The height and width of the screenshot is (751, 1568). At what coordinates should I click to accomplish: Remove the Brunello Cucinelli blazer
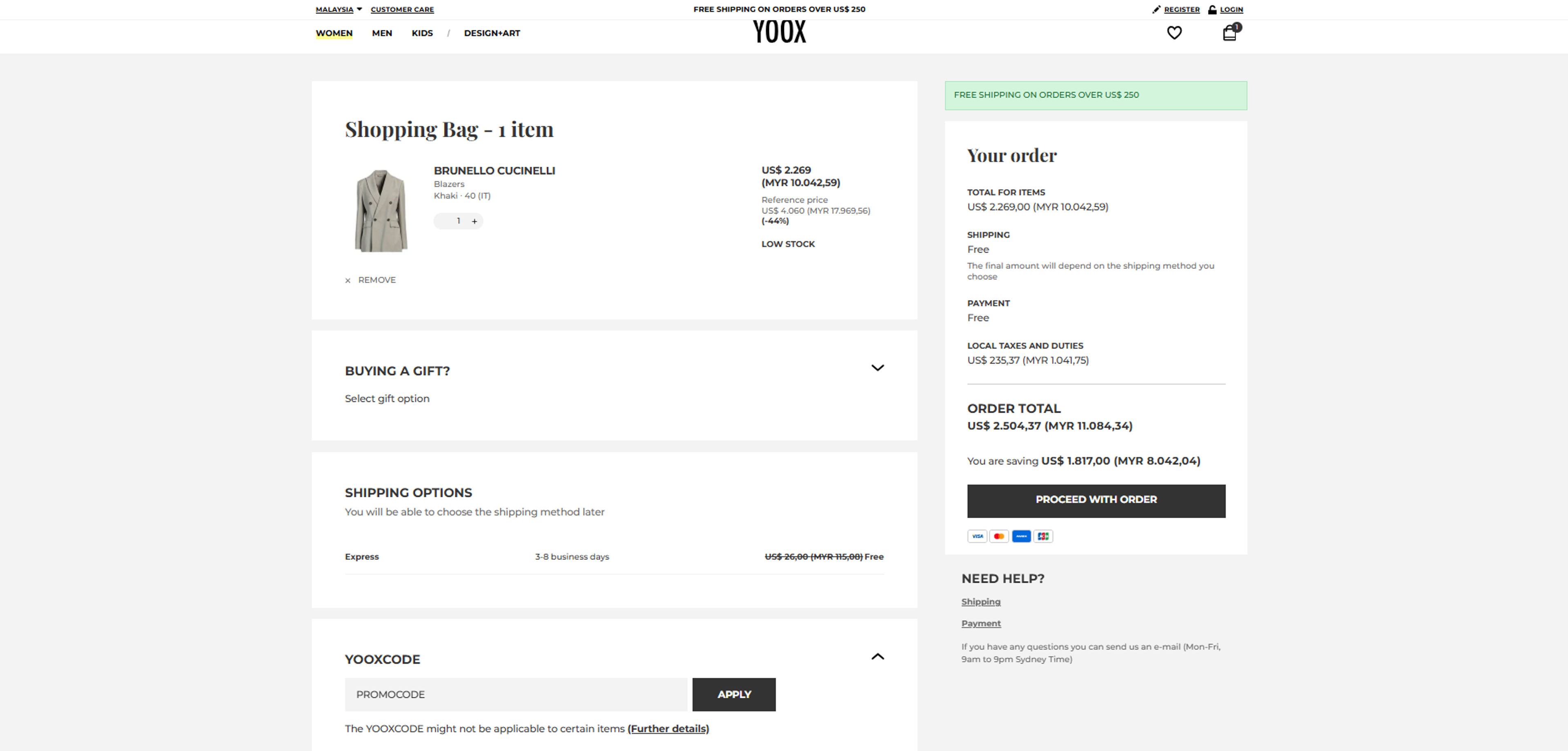click(371, 280)
